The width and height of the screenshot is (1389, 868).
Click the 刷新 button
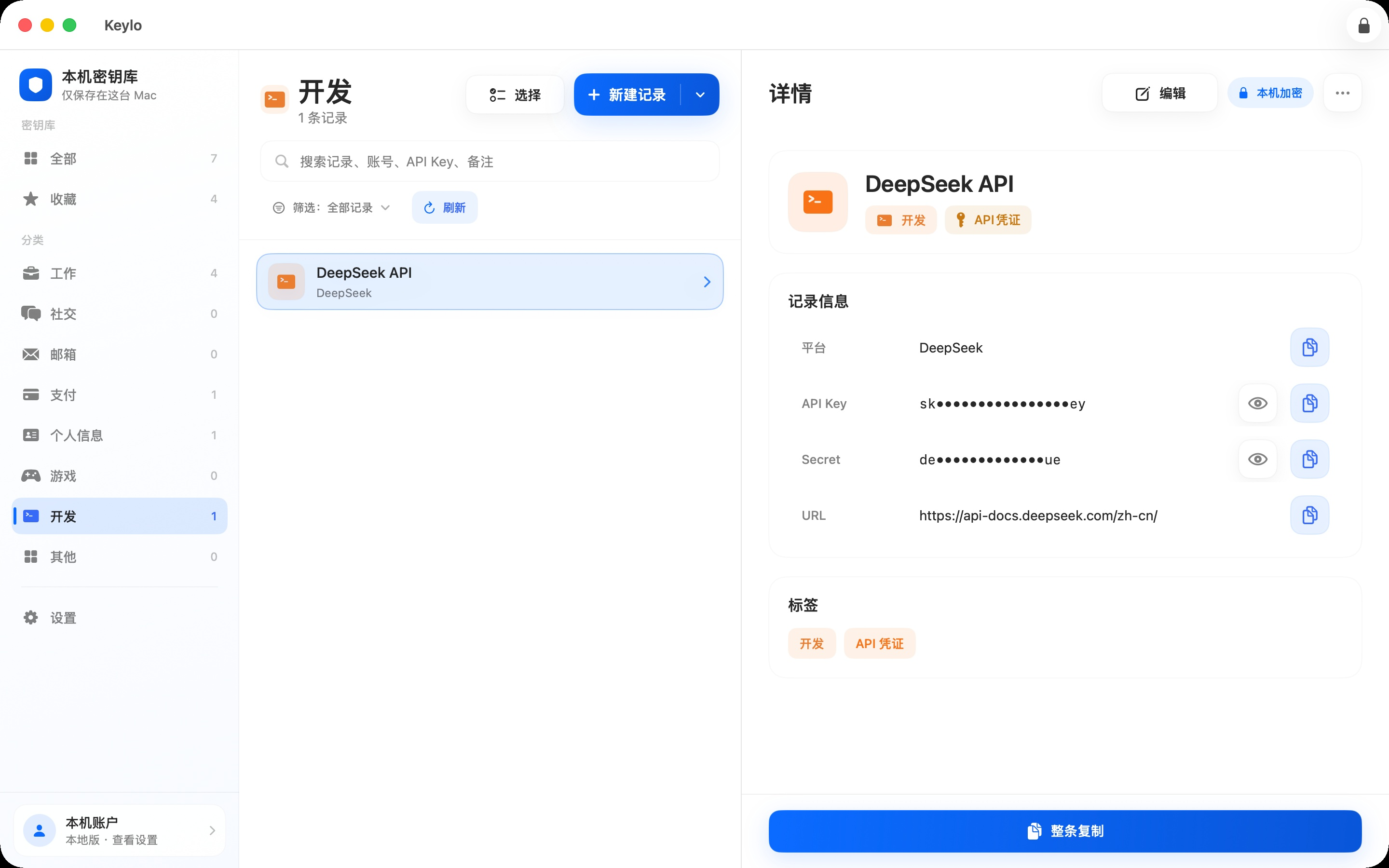[x=444, y=207]
